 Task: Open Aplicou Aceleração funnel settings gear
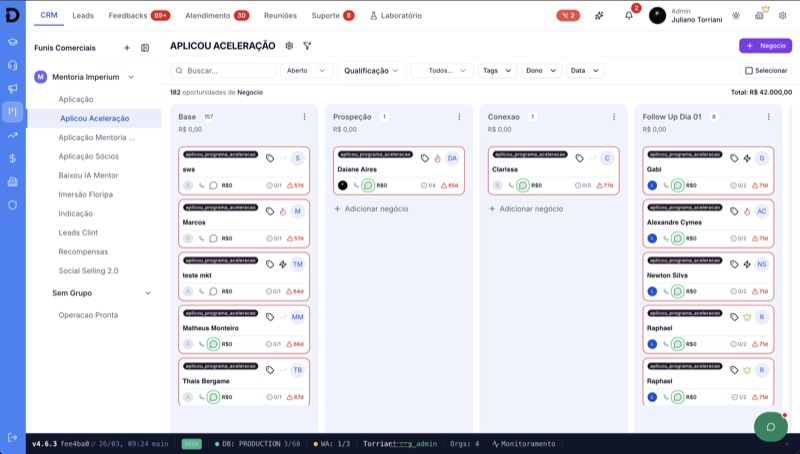click(x=289, y=46)
